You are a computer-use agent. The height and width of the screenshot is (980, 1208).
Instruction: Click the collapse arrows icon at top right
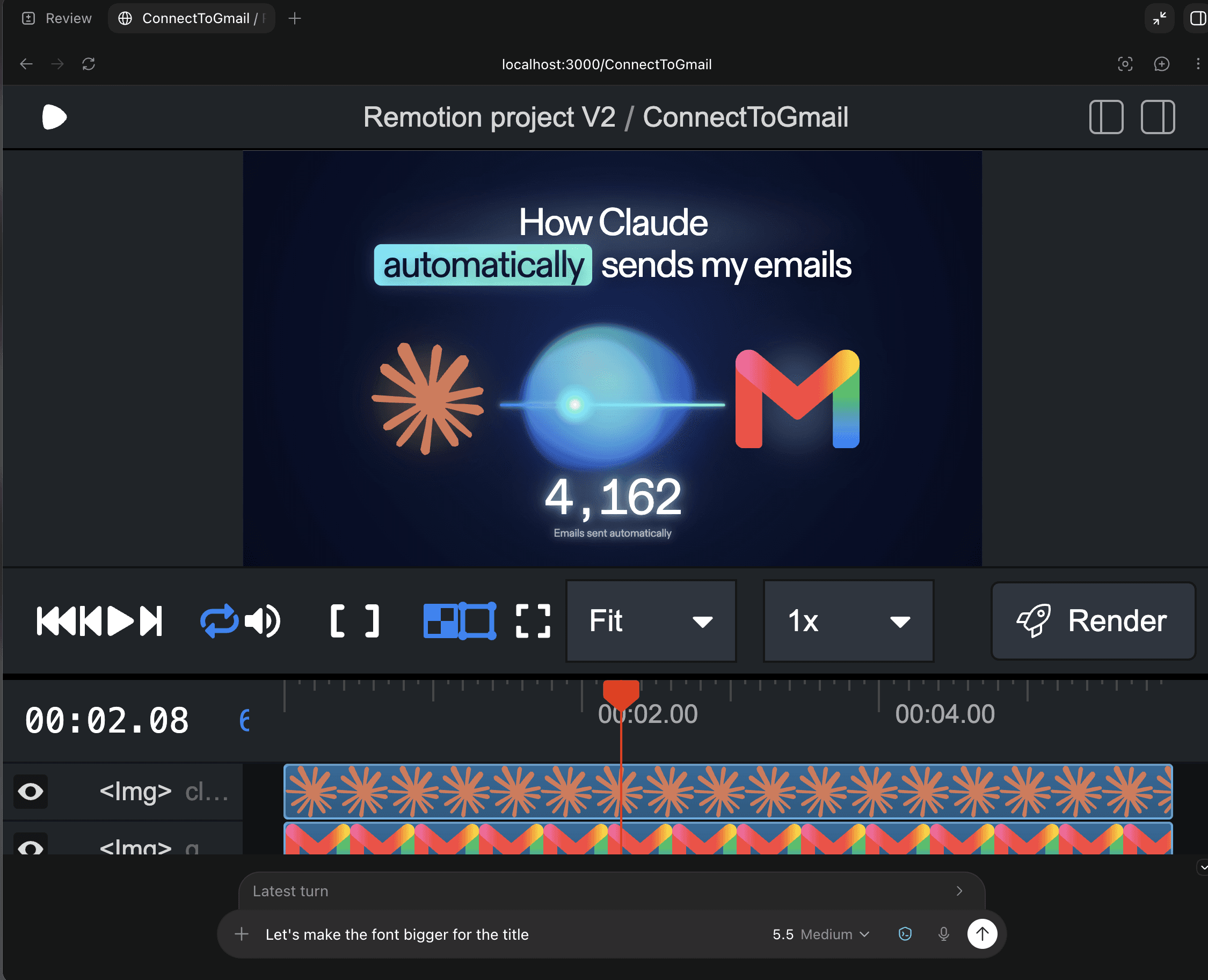[x=1160, y=18]
